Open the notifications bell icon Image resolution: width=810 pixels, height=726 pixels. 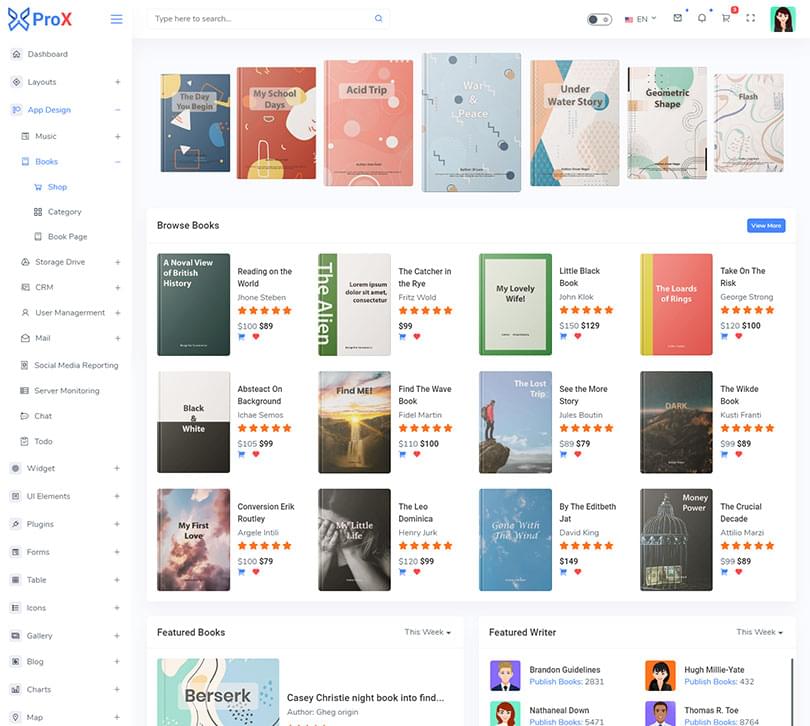(702, 19)
